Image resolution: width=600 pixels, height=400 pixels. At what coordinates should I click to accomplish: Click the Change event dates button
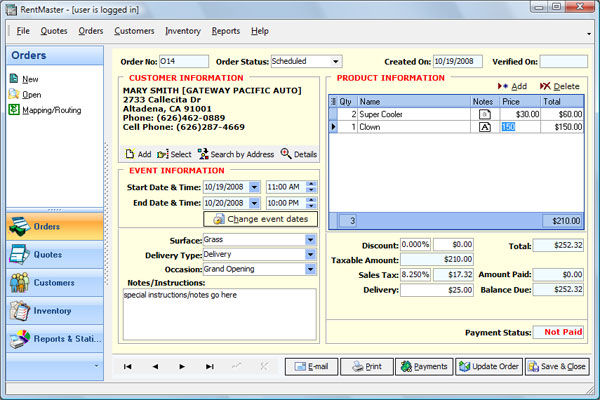click(260, 219)
